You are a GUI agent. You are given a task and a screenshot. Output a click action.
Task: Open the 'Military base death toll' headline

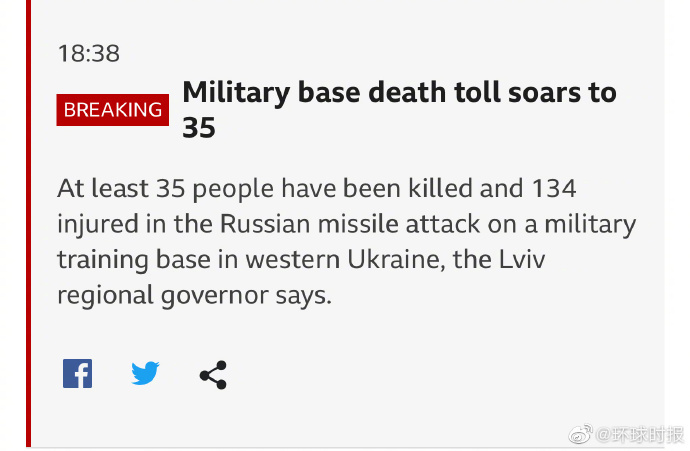click(x=398, y=93)
